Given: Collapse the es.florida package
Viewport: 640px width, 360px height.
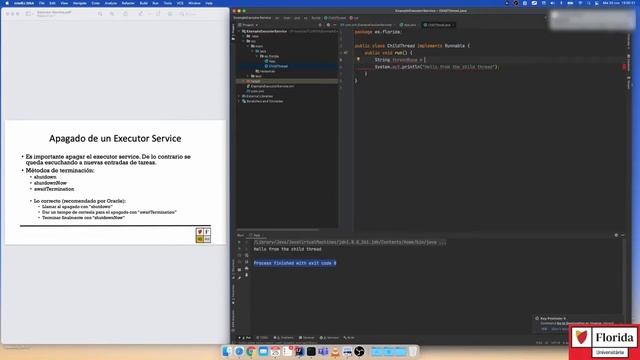Looking at the screenshot, I should 257,56.
